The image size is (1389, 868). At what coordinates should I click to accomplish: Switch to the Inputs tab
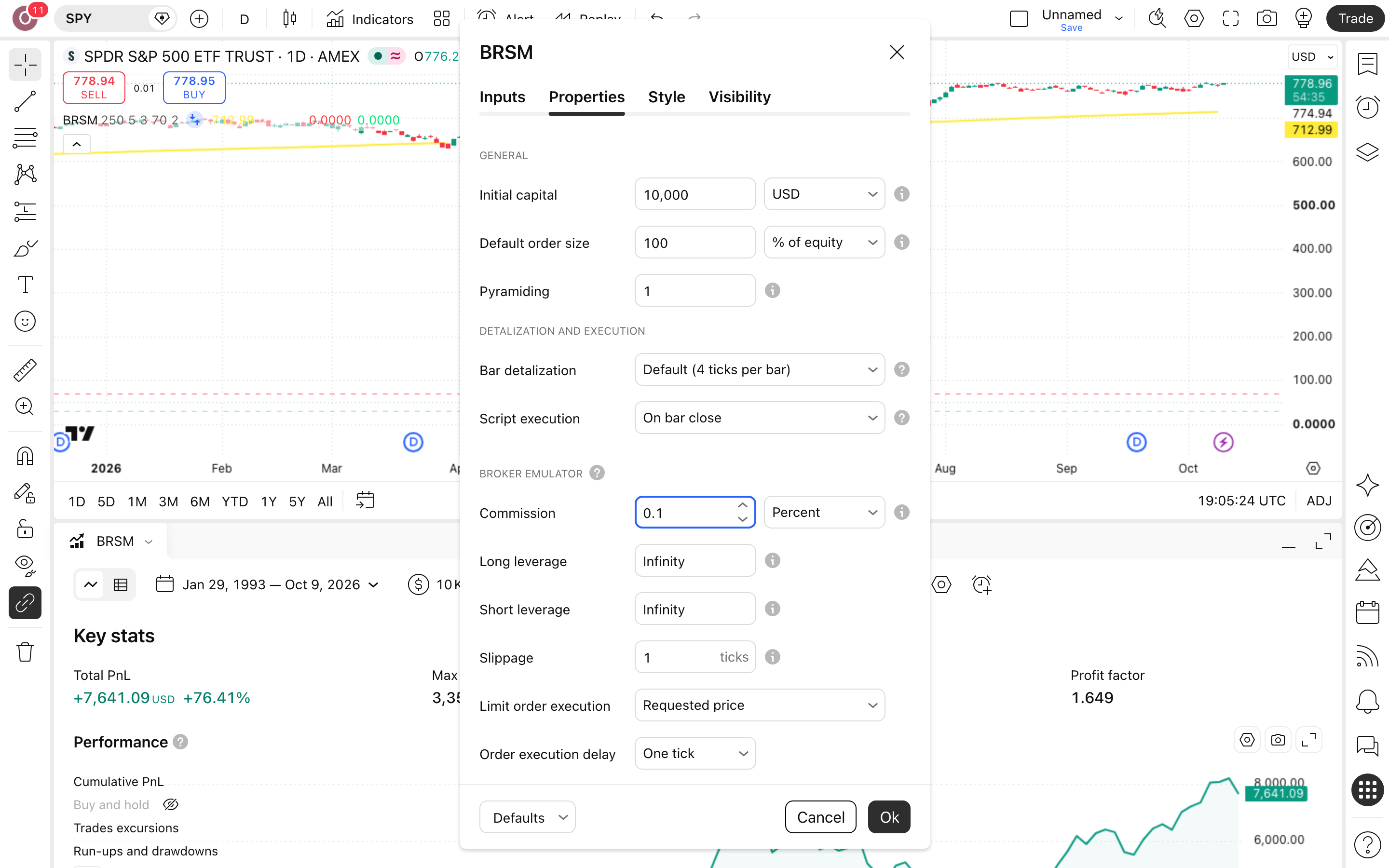point(502,97)
